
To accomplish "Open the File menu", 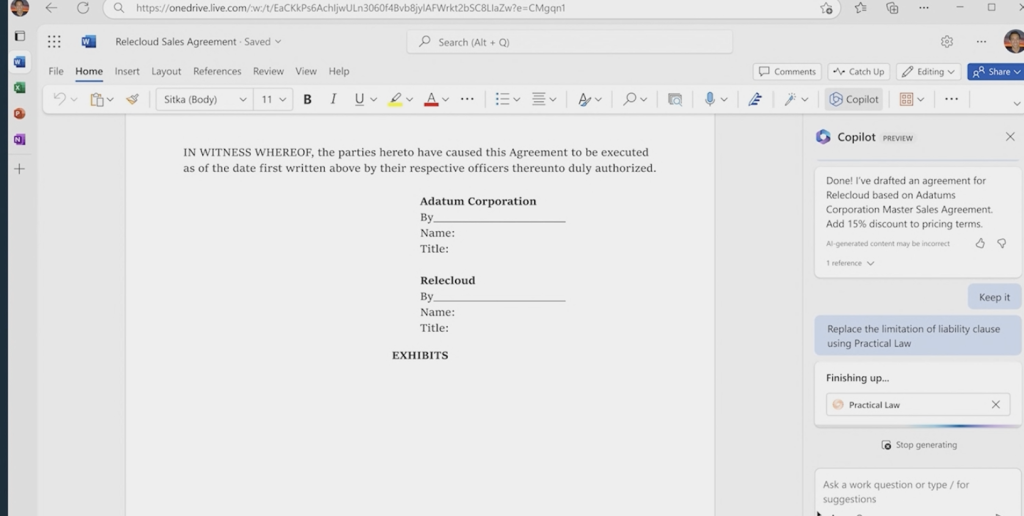I will (56, 71).
